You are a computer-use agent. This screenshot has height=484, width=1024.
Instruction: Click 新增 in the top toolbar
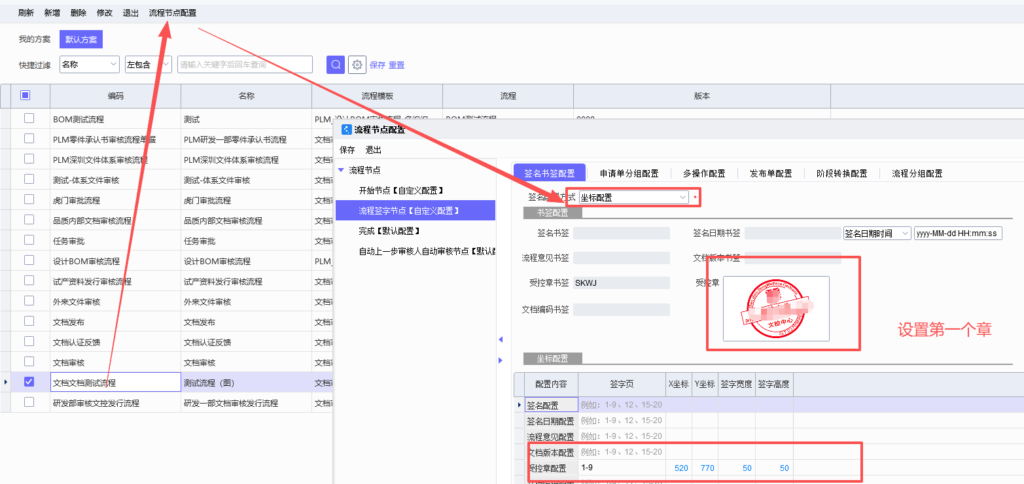(52, 12)
